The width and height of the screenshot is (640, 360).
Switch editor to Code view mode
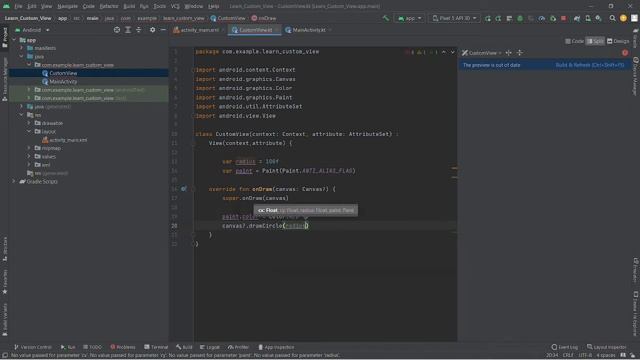click(x=574, y=41)
